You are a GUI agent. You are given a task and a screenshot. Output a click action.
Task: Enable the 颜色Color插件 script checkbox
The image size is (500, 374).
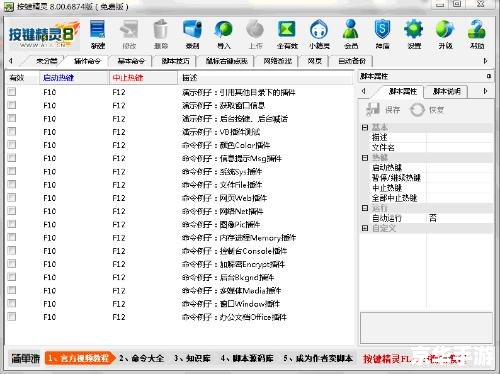[12, 145]
